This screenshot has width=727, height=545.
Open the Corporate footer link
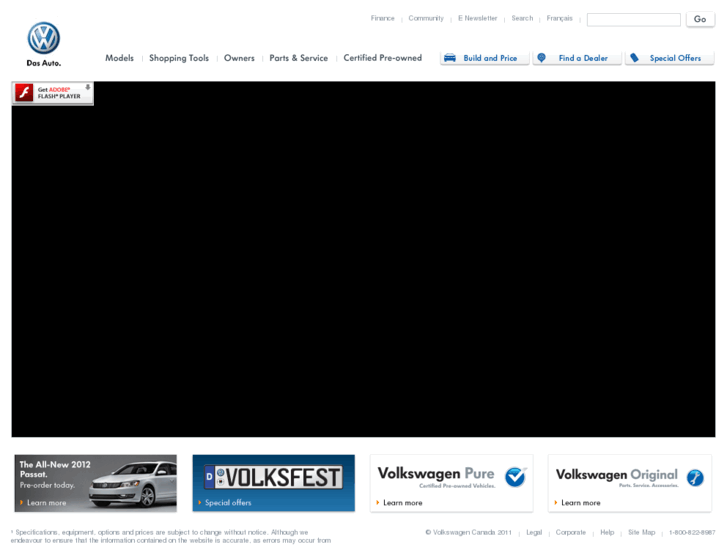(x=571, y=532)
